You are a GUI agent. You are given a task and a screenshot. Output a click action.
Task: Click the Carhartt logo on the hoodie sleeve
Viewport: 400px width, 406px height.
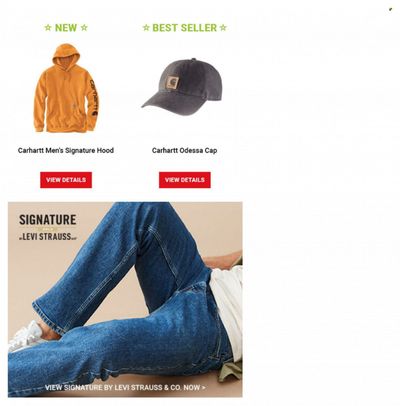tap(94, 98)
